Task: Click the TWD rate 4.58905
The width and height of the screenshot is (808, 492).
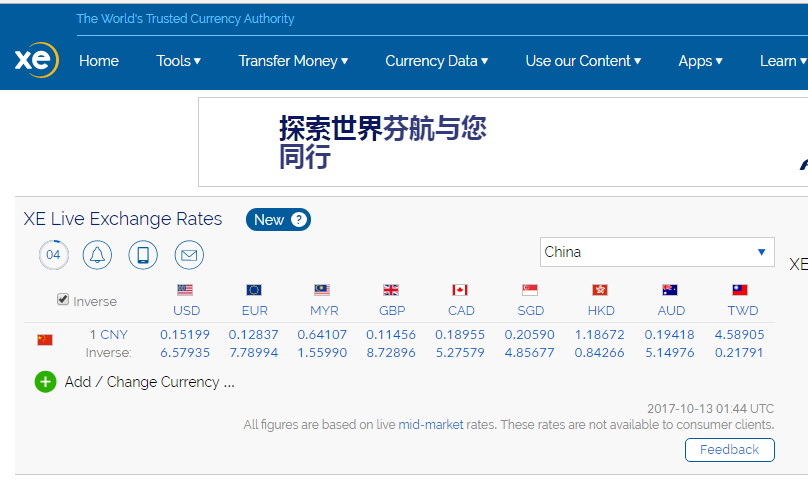Action: pyautogui.click(x=739, y=335)
